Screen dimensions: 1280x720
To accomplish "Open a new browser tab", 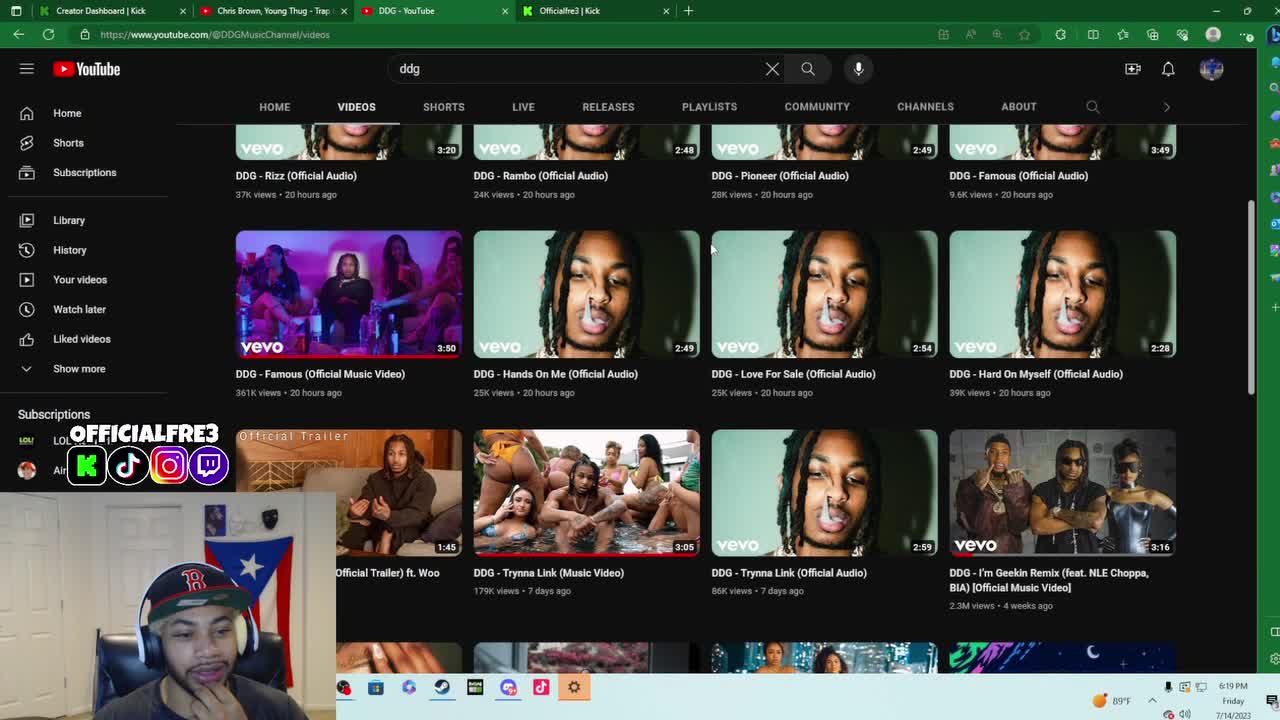I will pos(688,11).
